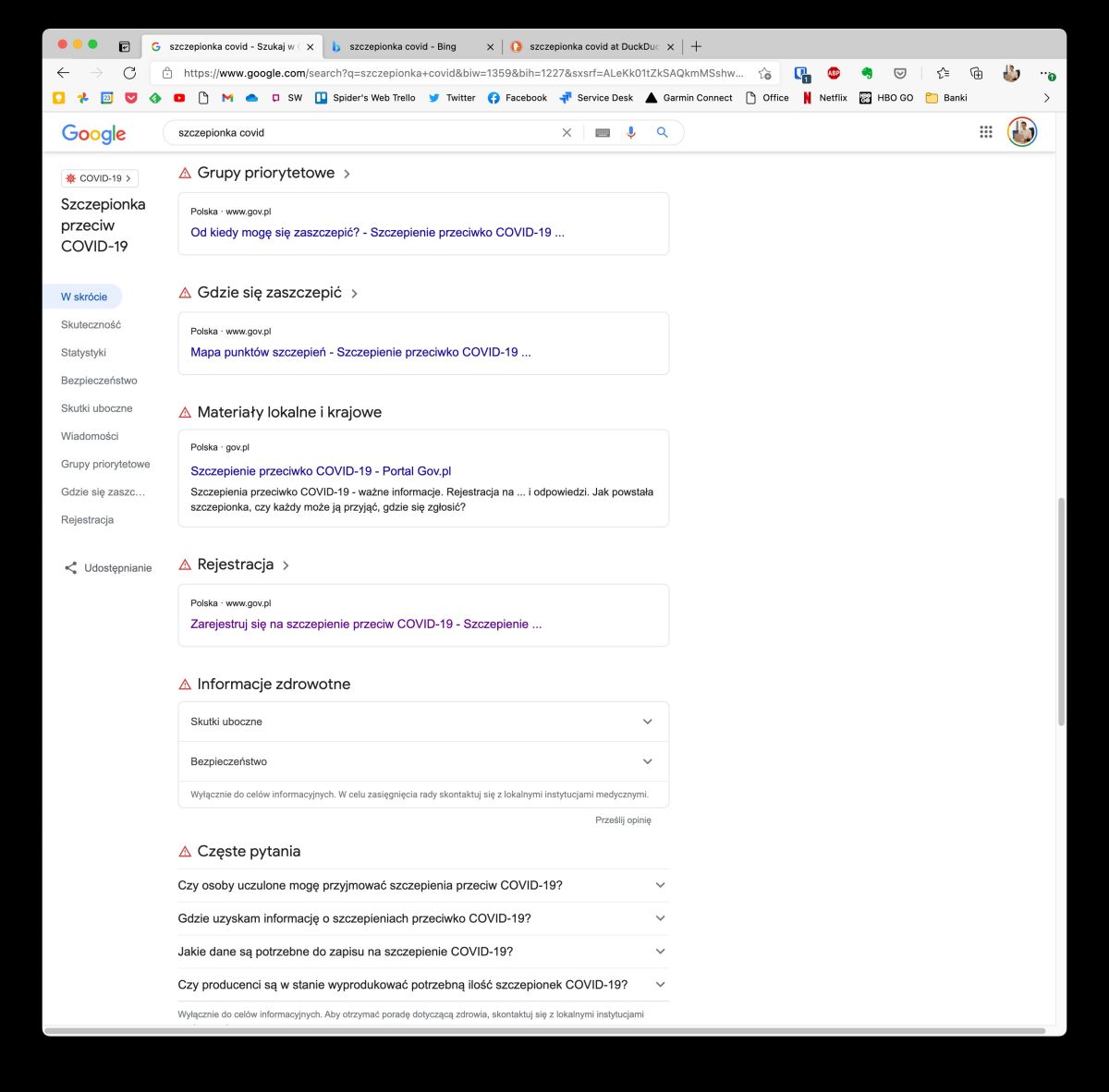Click the blue search magnifier button
1109x1092 pixels.
662,133
